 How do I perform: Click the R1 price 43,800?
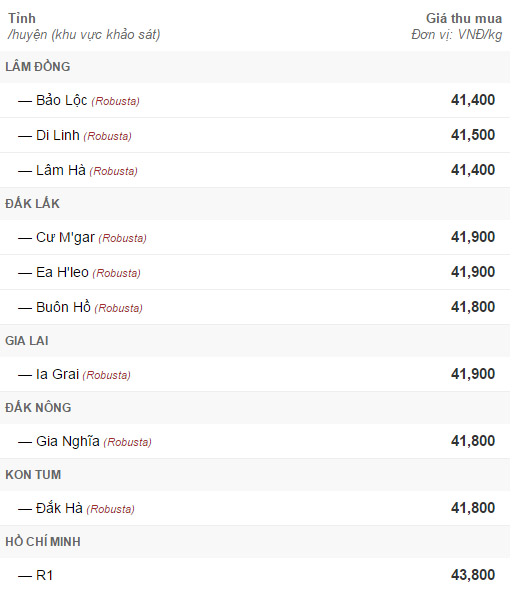coord(473,575)
